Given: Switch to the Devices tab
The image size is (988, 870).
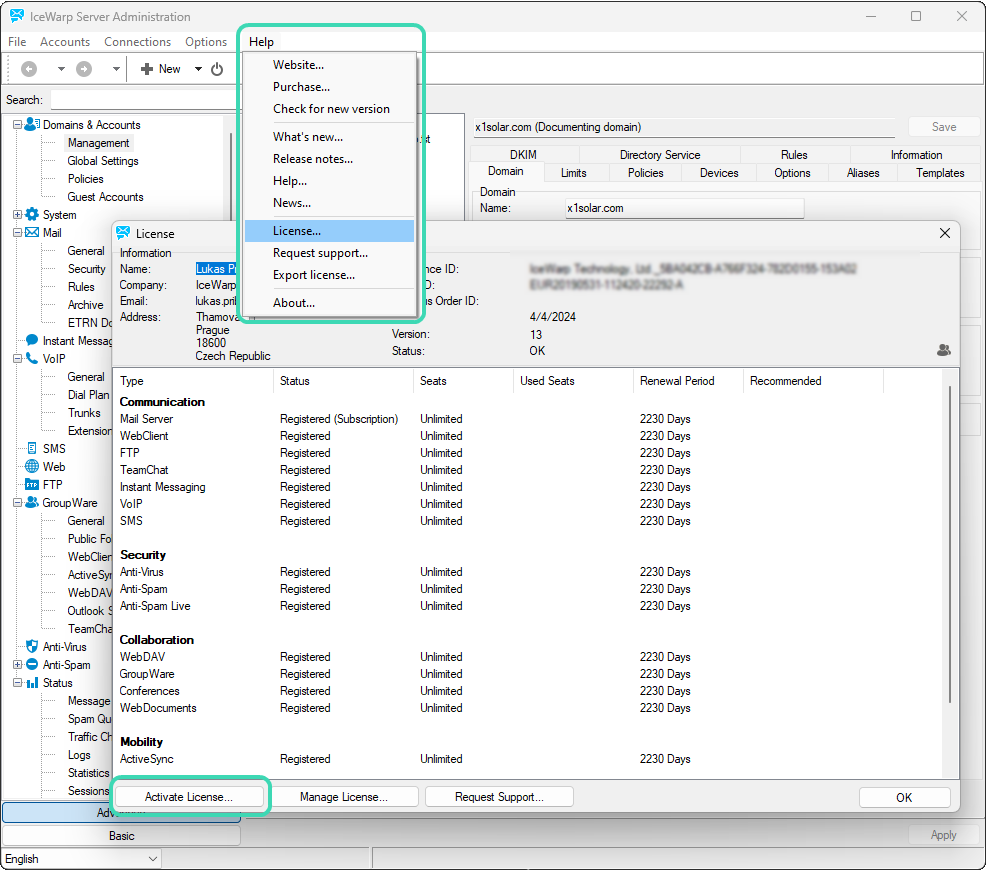Looking at the screenshot, I should 719,173.
